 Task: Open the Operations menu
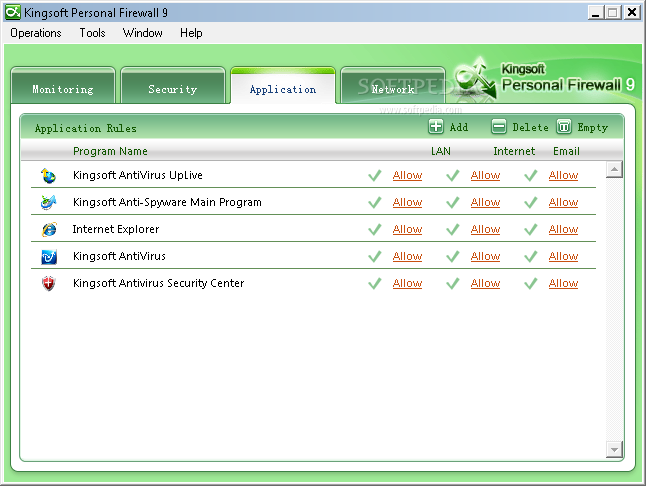(36, 33)
